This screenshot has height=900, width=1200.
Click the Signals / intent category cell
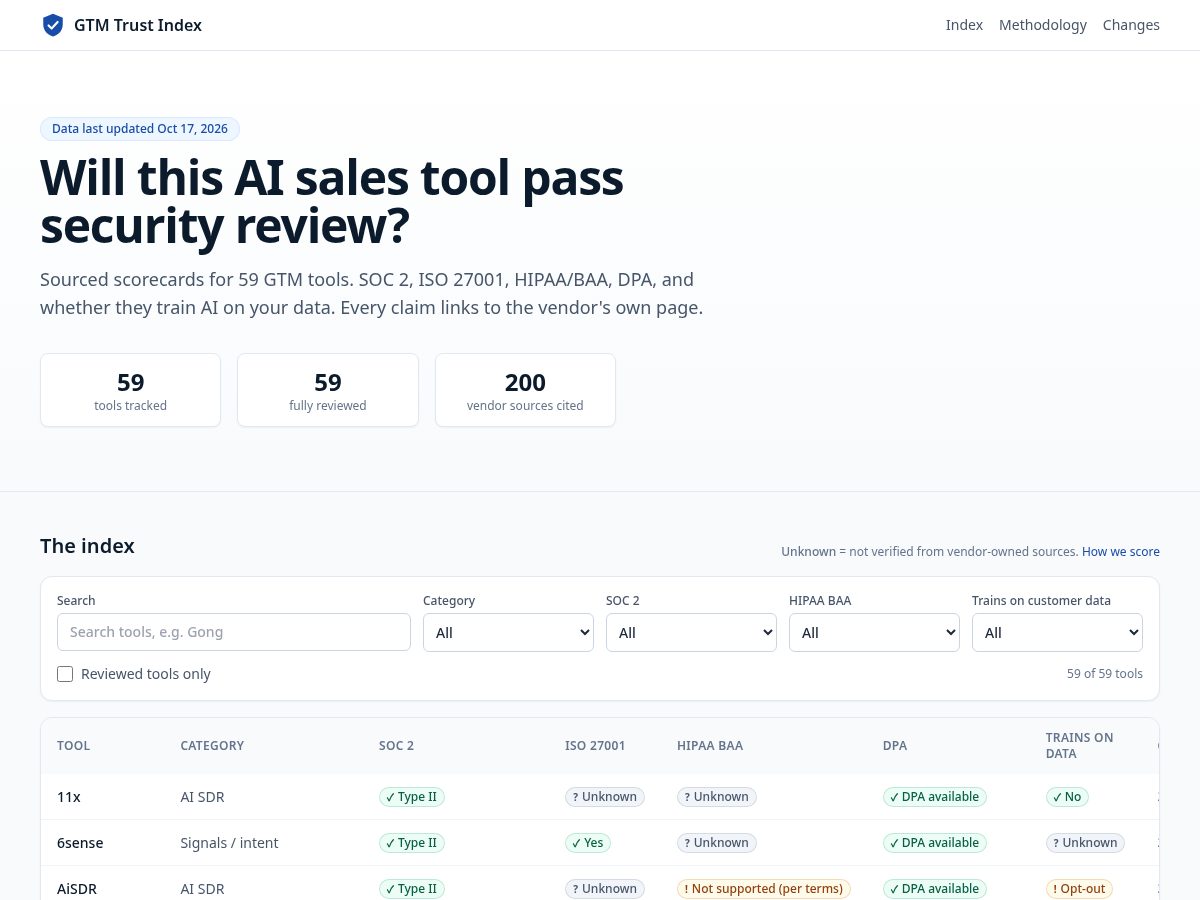click(x=230, y=843)
